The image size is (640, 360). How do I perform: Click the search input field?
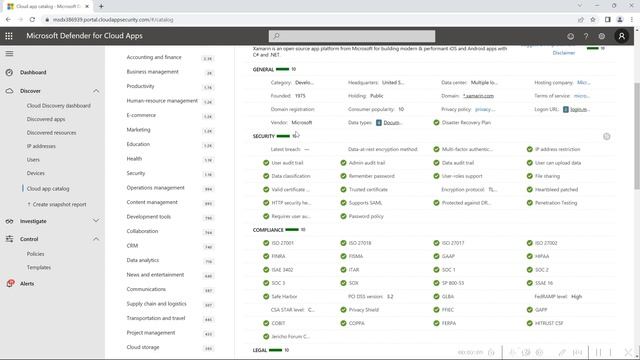click(352, 36)
